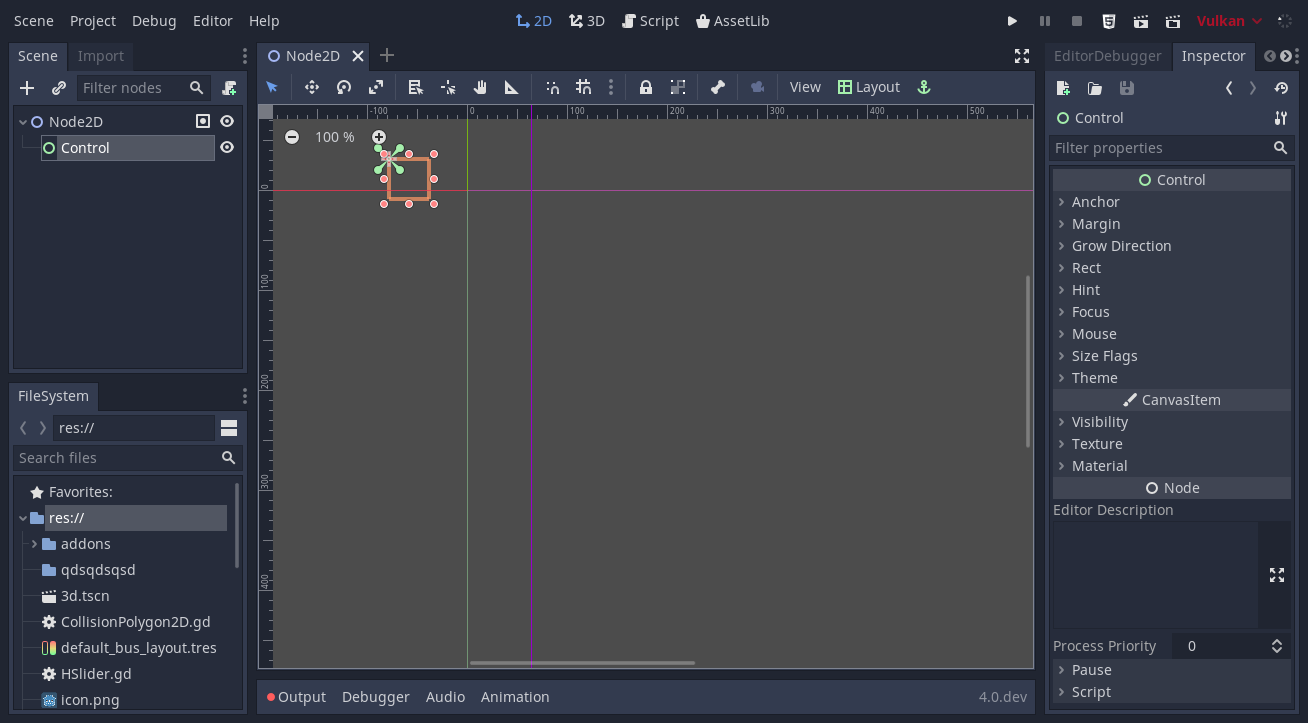This screenshot has height=723, width=1308.
Task: Select the Ruler mode tool
Action: click(x=511, y=88)
